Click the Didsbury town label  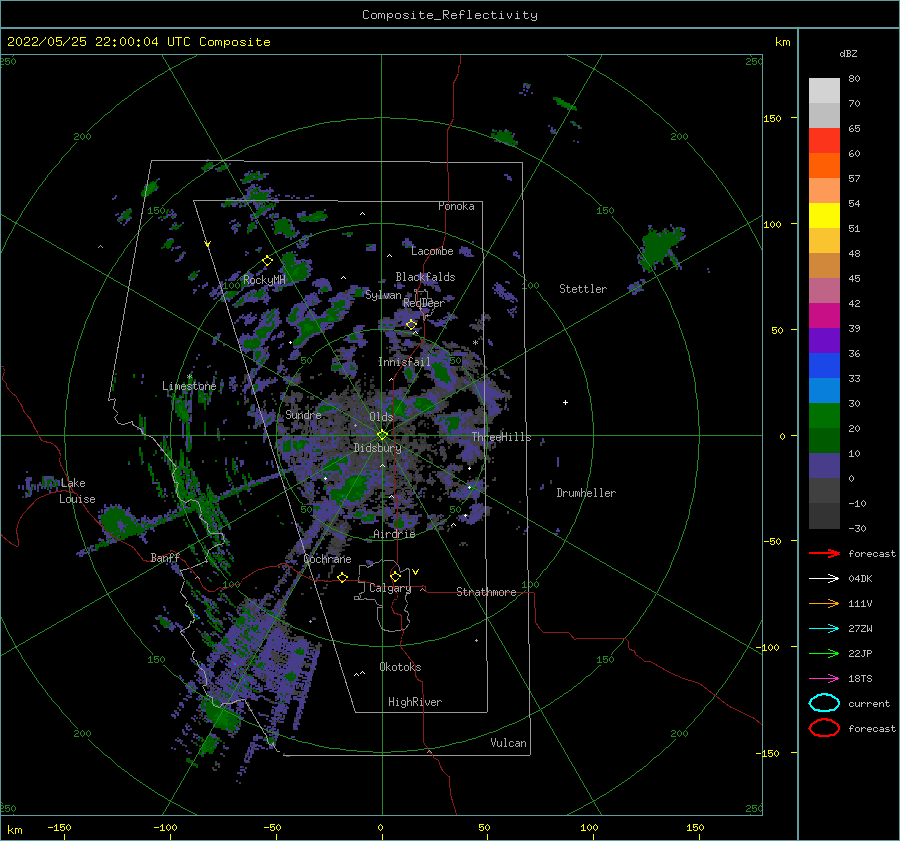click(x=377, y=448)
